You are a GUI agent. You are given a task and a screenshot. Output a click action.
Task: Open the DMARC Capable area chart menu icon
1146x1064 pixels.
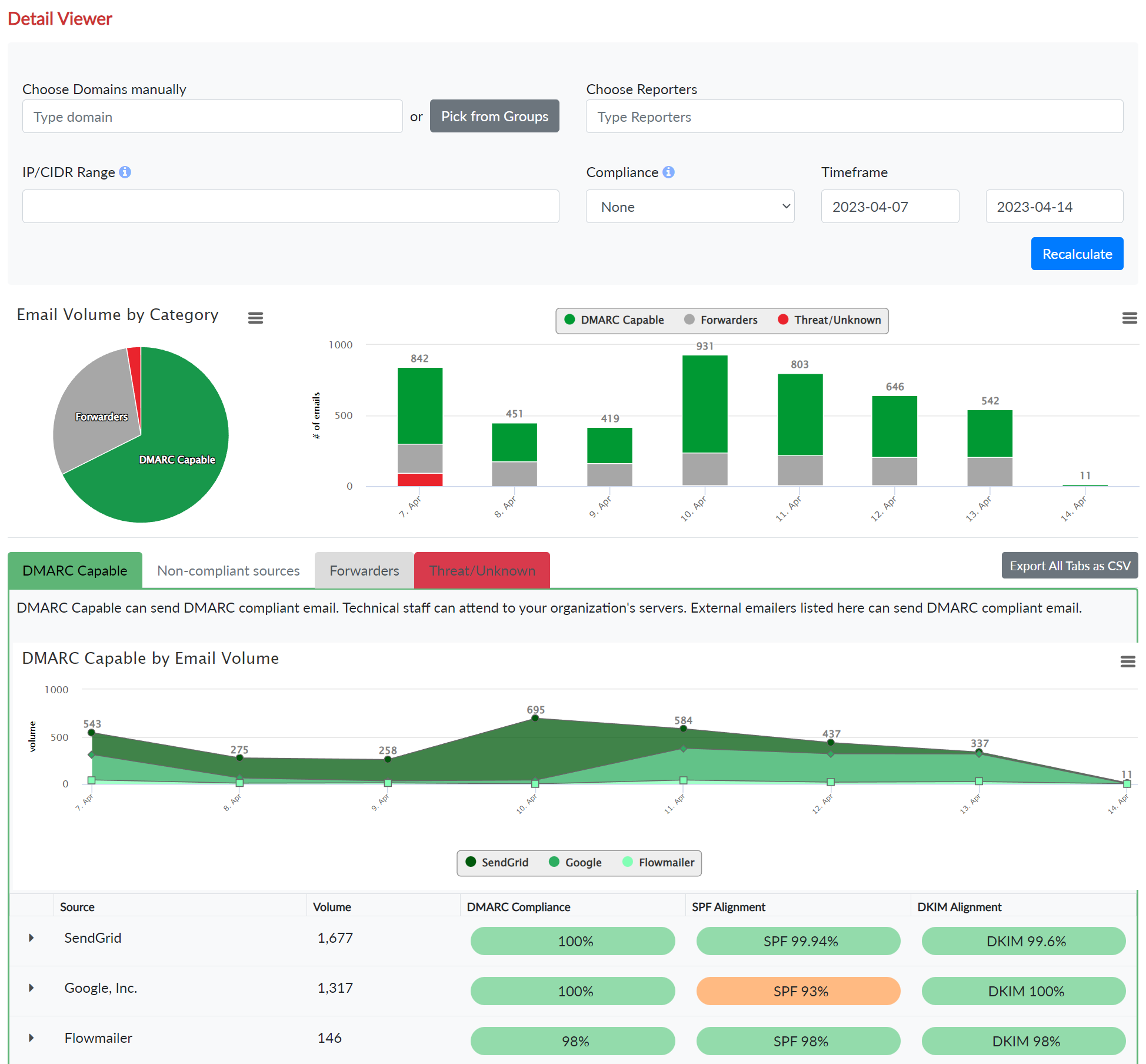[x=1127, y=661]
